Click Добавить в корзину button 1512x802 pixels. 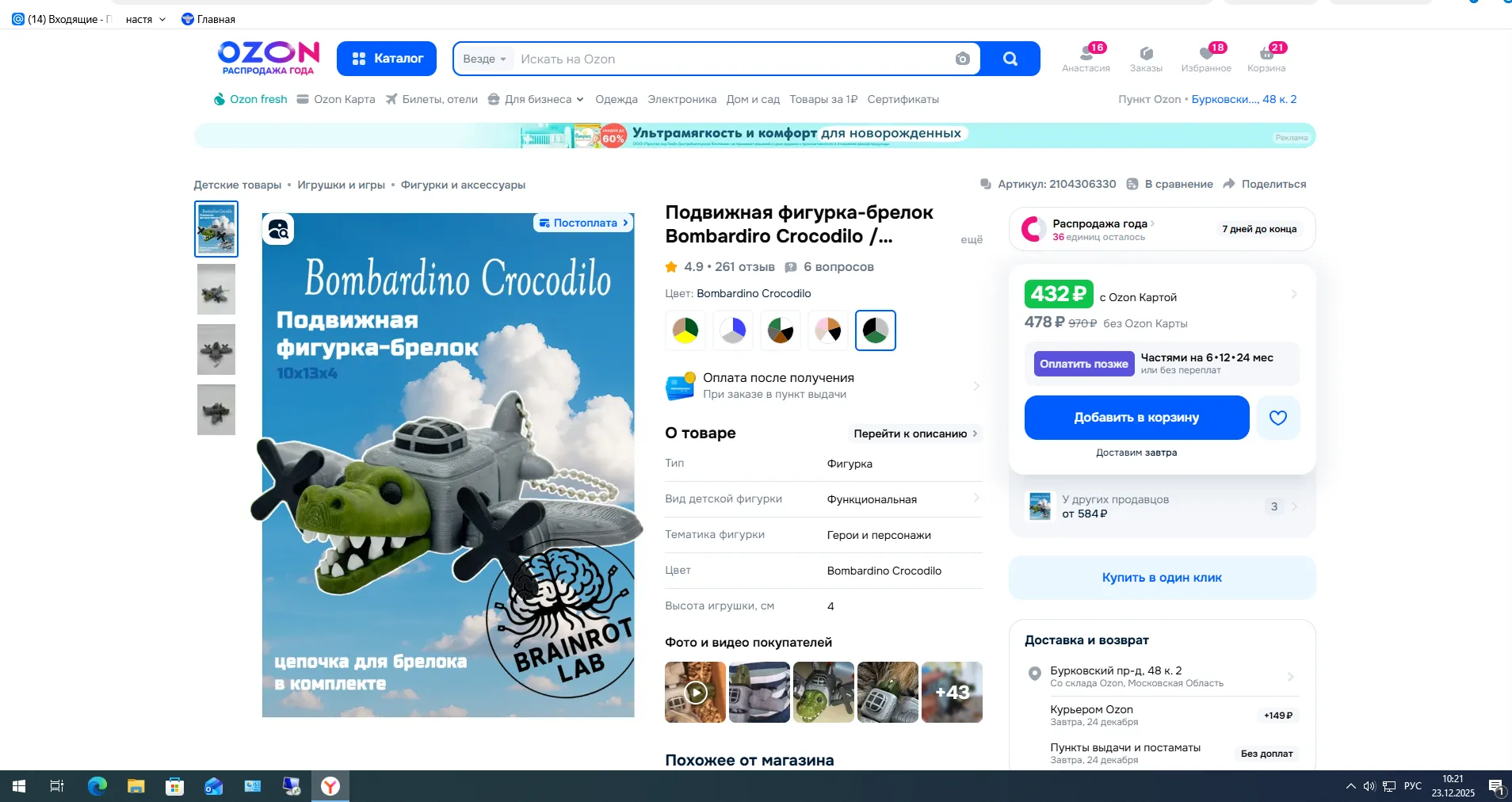click(1136, 418)
